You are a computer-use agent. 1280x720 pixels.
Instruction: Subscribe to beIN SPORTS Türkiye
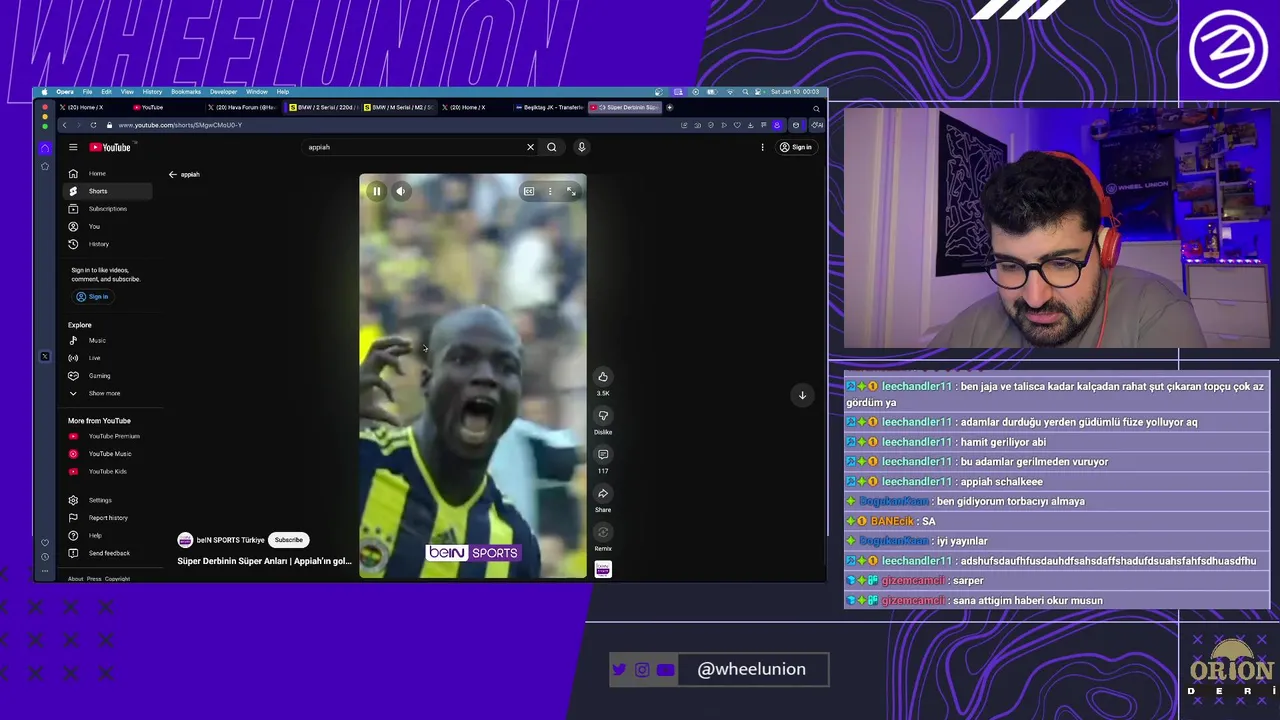(288, 540)
